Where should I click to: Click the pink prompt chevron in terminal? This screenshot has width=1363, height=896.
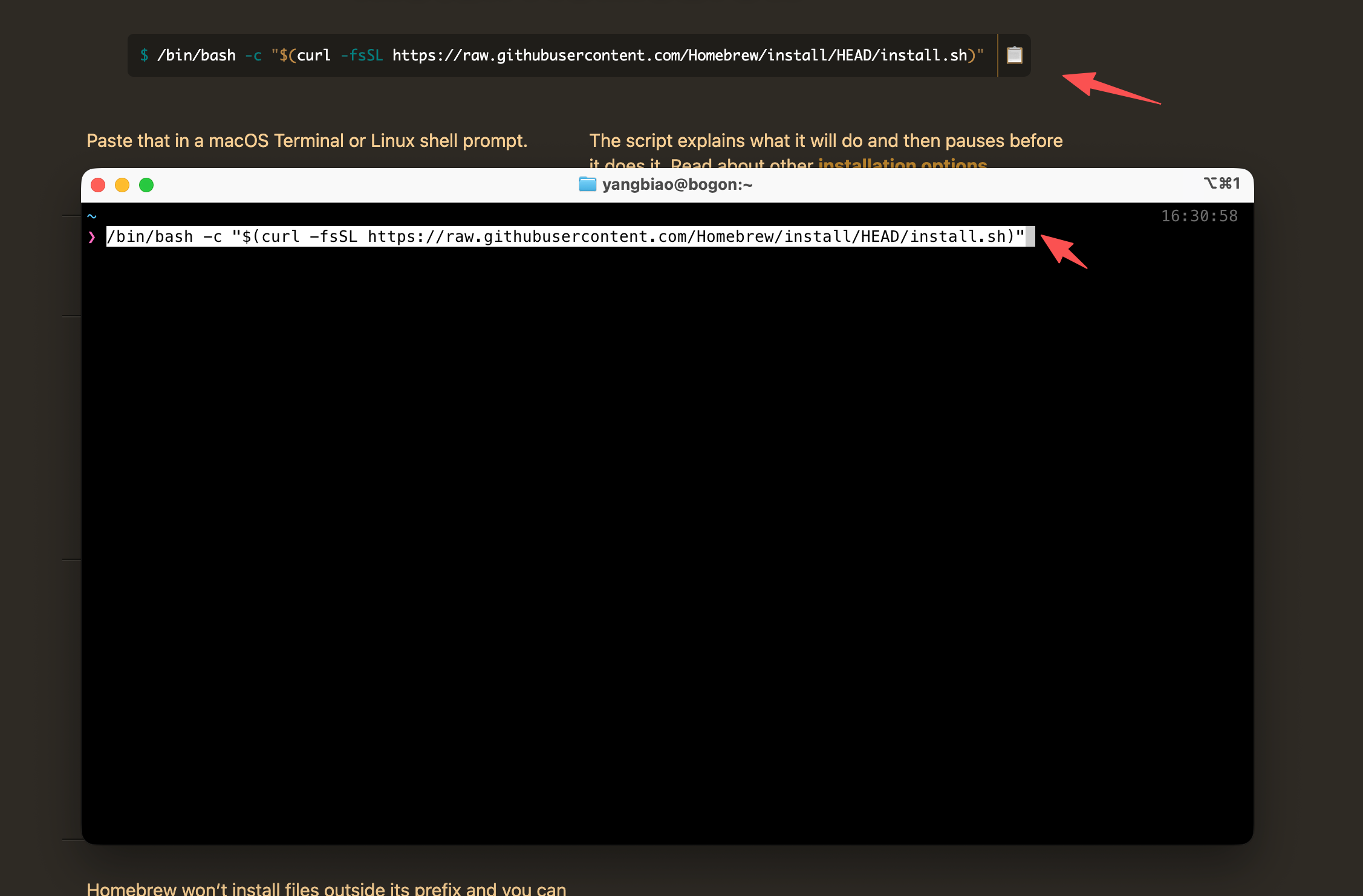pyautogui.click(x=92, y=237)
